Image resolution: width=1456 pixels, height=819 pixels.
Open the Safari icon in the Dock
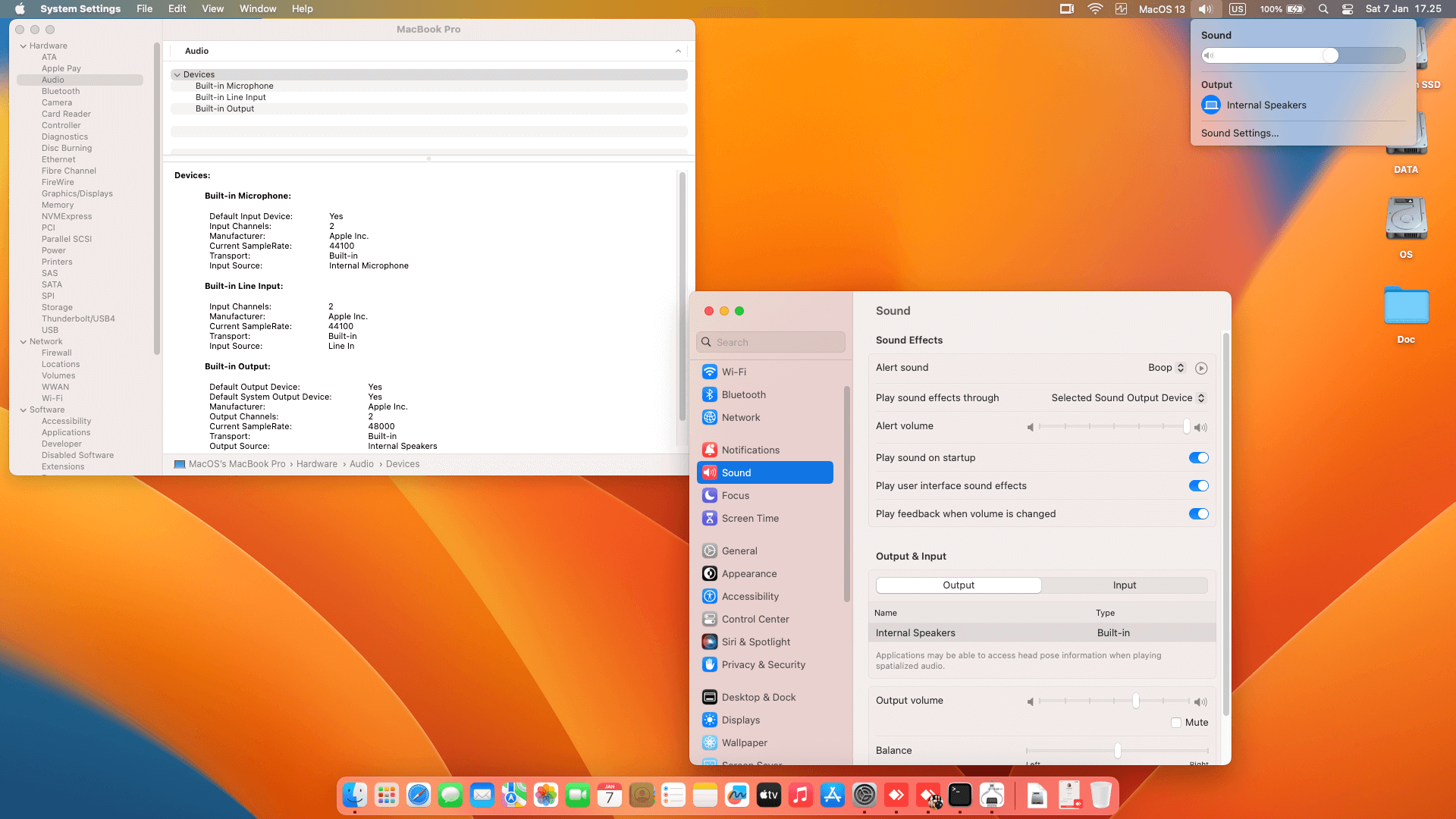coord(418,795)
